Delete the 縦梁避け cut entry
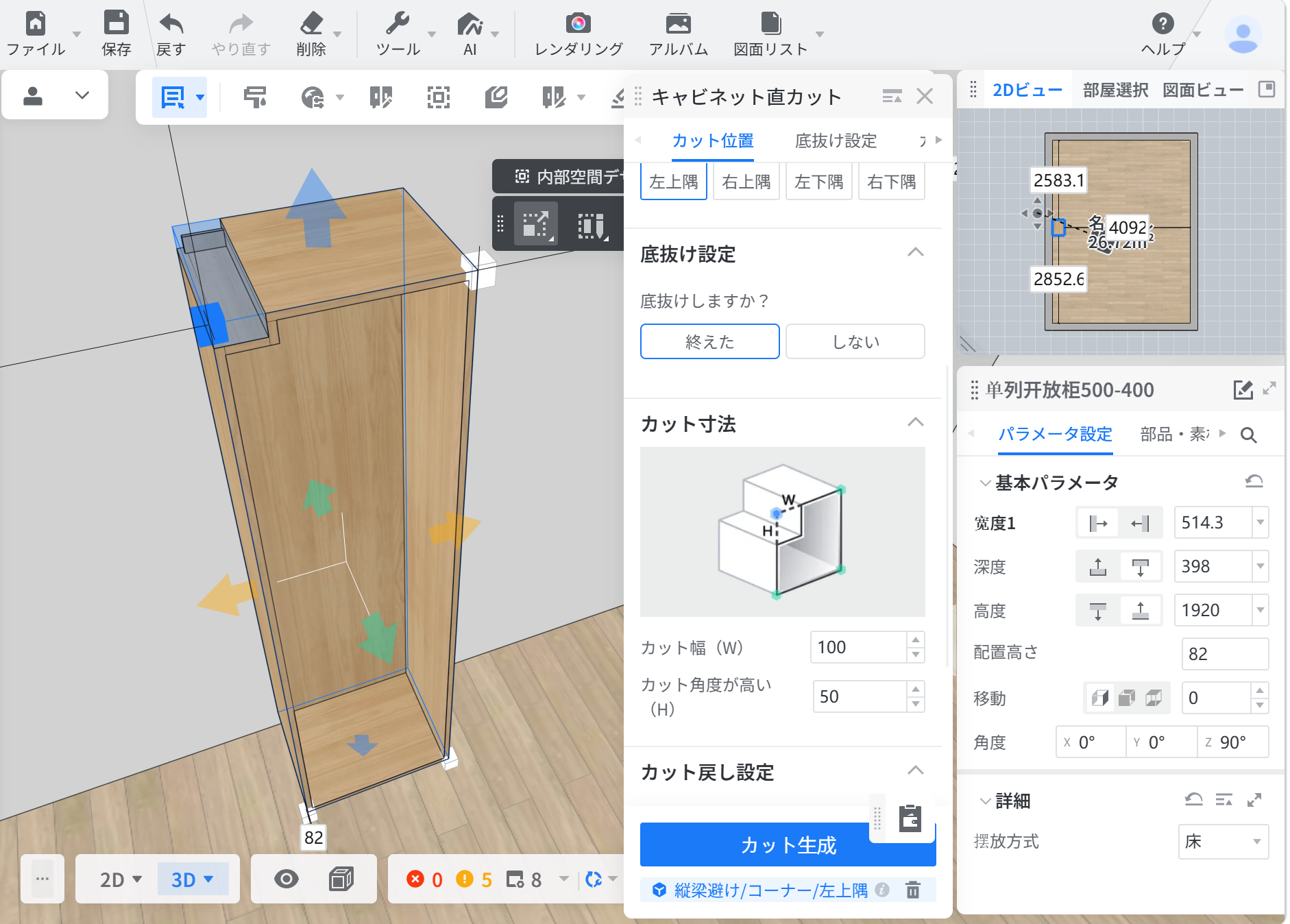 [x=913, y=890]
